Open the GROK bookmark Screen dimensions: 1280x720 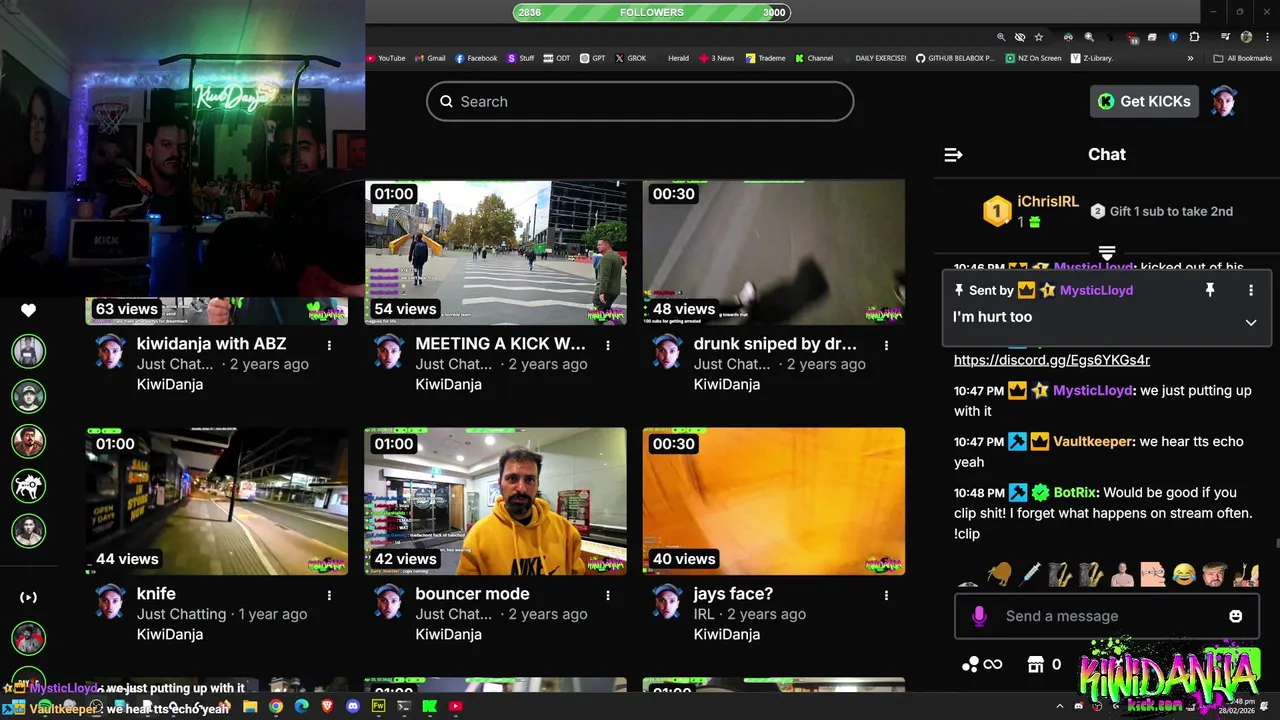pyautogui.click(x=631, y=58)
